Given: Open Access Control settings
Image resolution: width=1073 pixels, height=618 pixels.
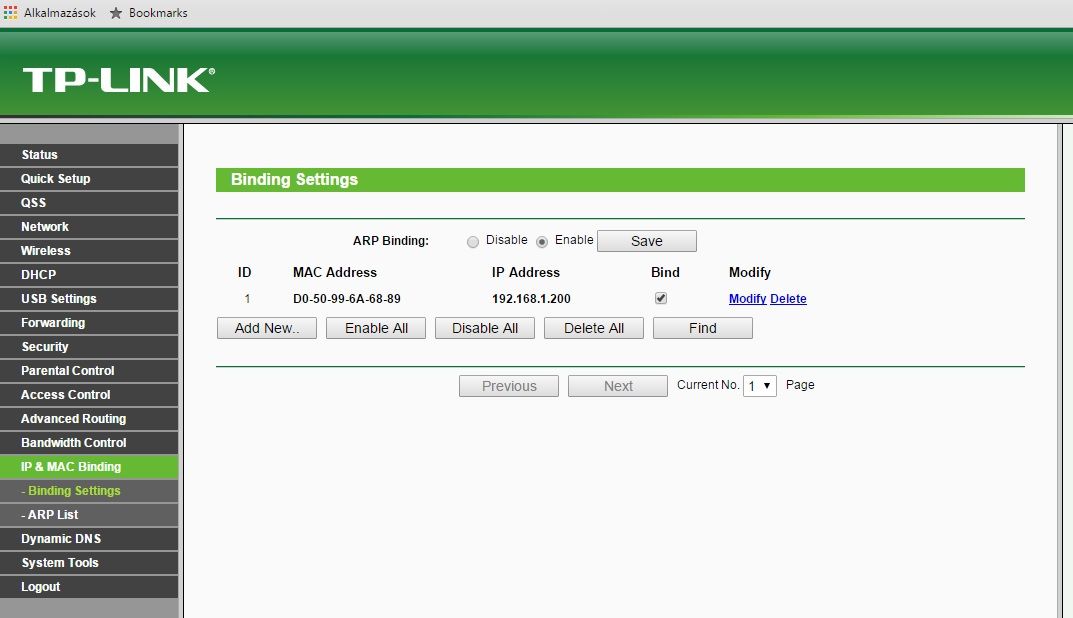Looking at the screenshot, I should (89, 394).
